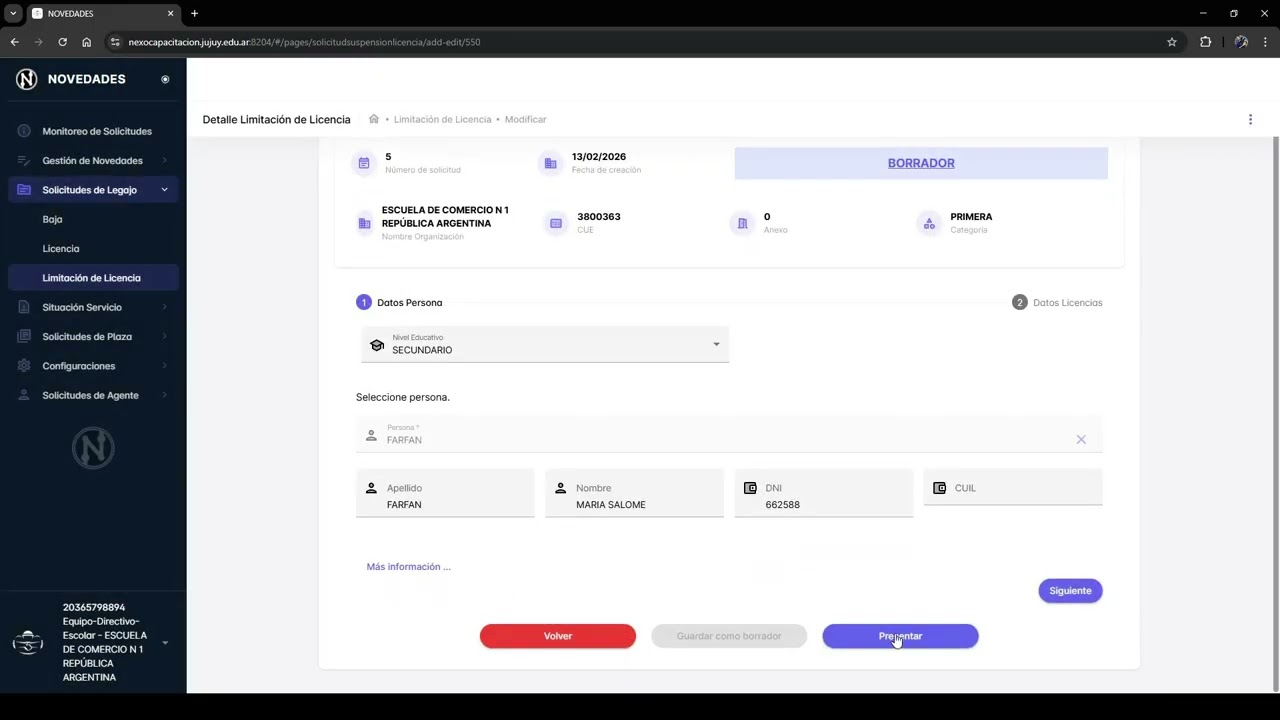Click the browser address bar
This screenshot has width=1280, height=720.
click(640, 42)
